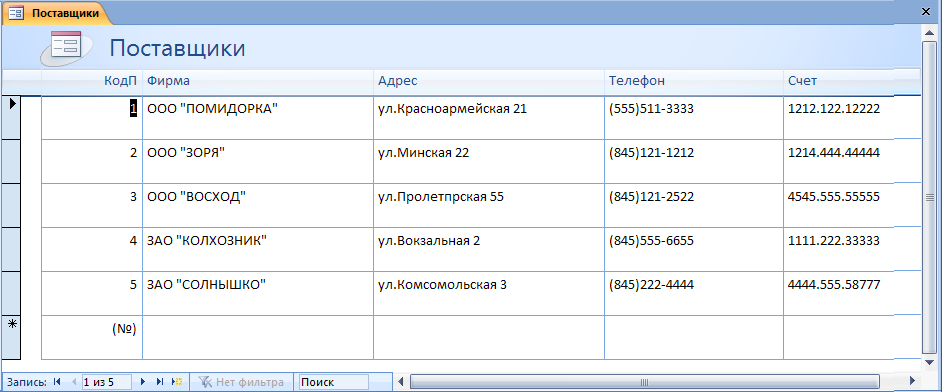Click address ул.Пролетпрская 55
Image resolution: width=942 pixels, height=392 pixels.
point(489,205)
